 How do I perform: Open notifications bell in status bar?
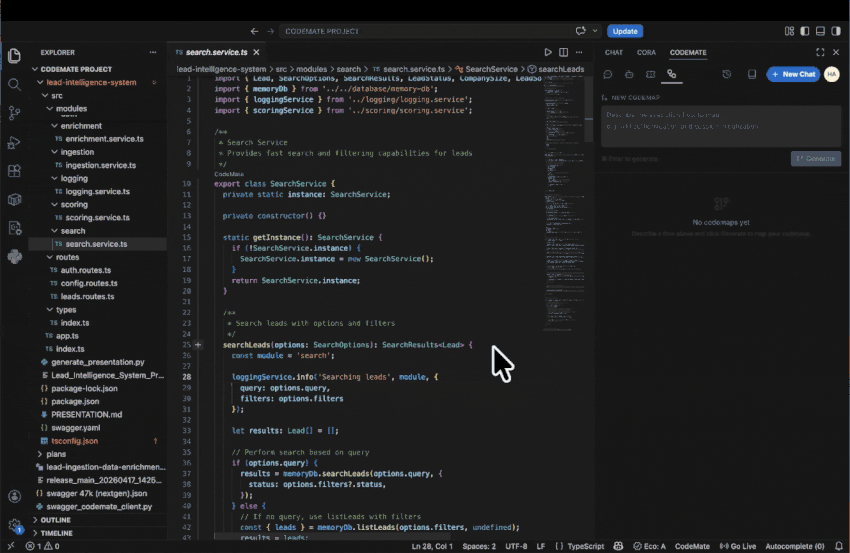point(839,546)
